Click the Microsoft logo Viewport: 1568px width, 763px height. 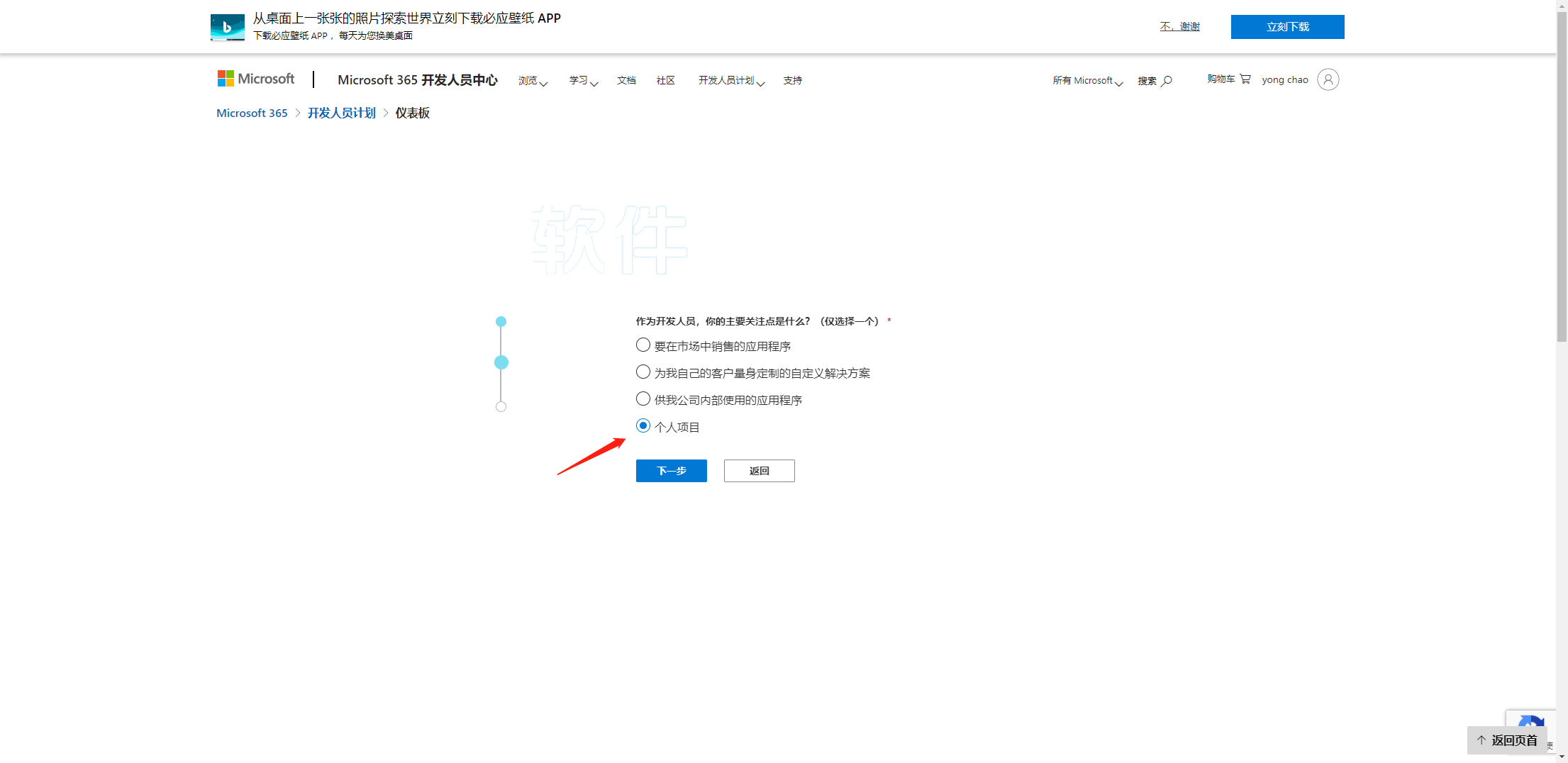tap(256, 79)
